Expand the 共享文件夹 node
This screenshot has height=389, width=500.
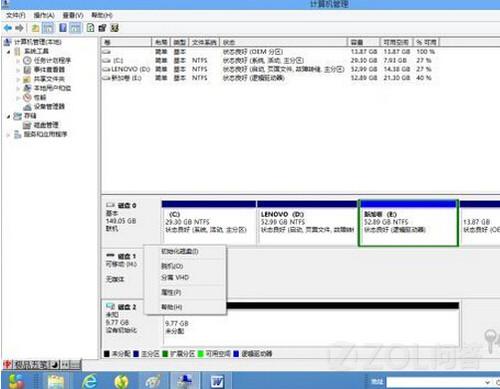[x=18, y=79]
